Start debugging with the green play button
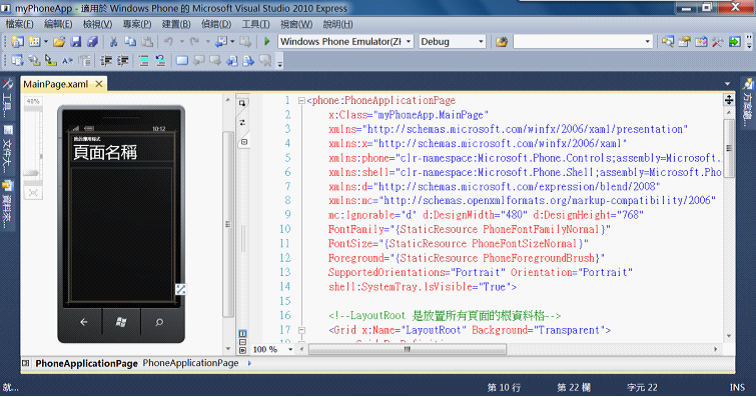The image size is (756, 397). (x=267, y=42)
